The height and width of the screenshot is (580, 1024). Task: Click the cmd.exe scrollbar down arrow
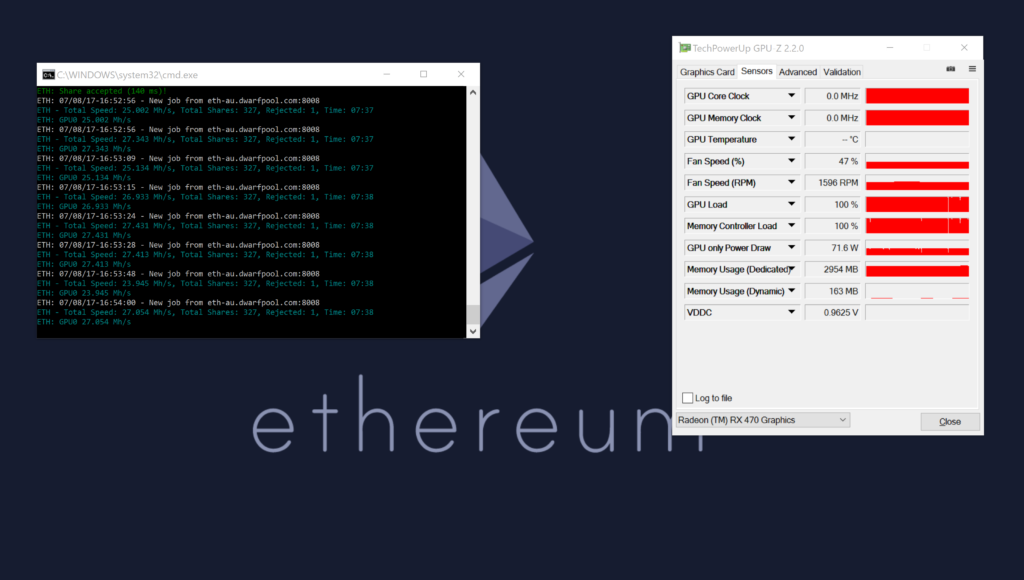(473, 332)
